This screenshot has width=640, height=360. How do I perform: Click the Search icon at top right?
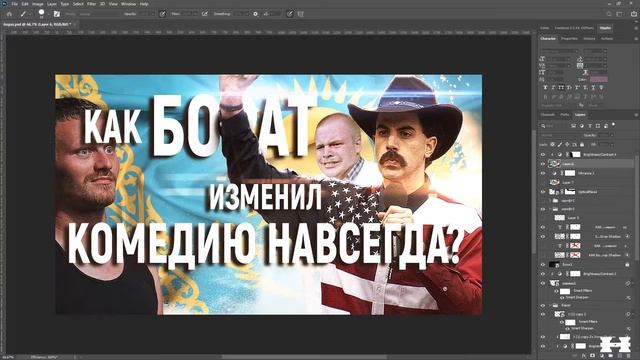pyautogui.click(x=609, y=13)
